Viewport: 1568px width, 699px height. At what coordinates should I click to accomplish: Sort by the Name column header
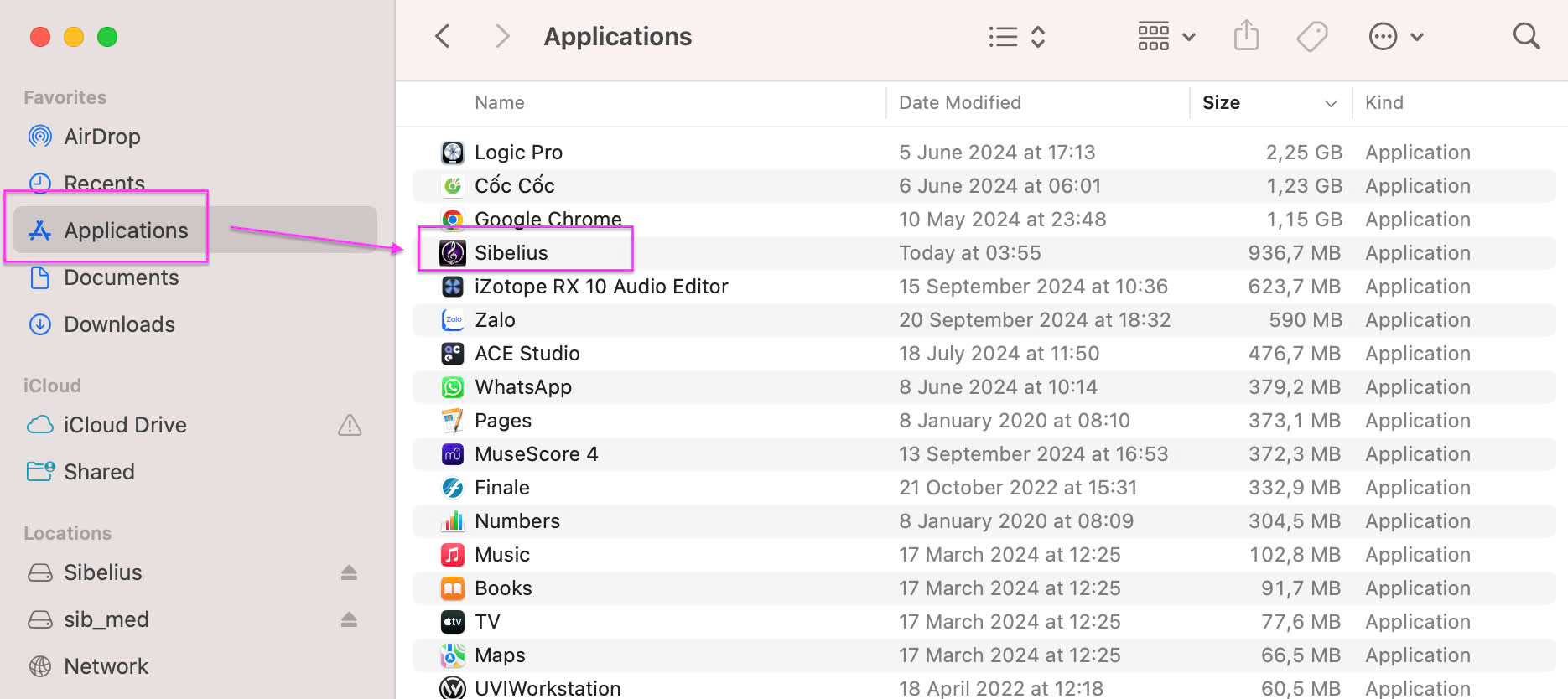[500, 102]
